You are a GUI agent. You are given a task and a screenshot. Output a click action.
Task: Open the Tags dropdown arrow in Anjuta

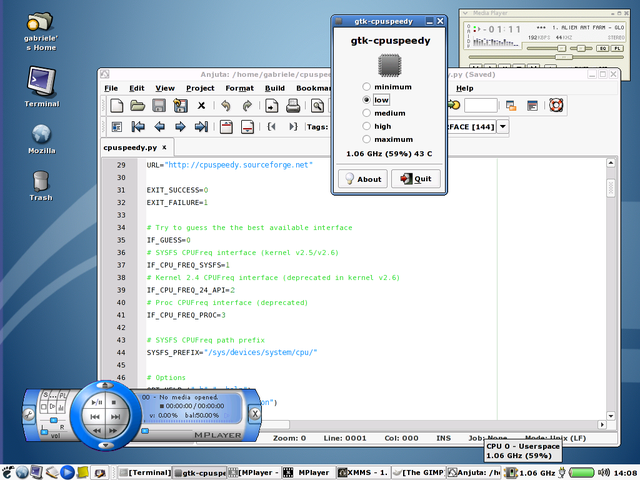click(x=503, y=127)
